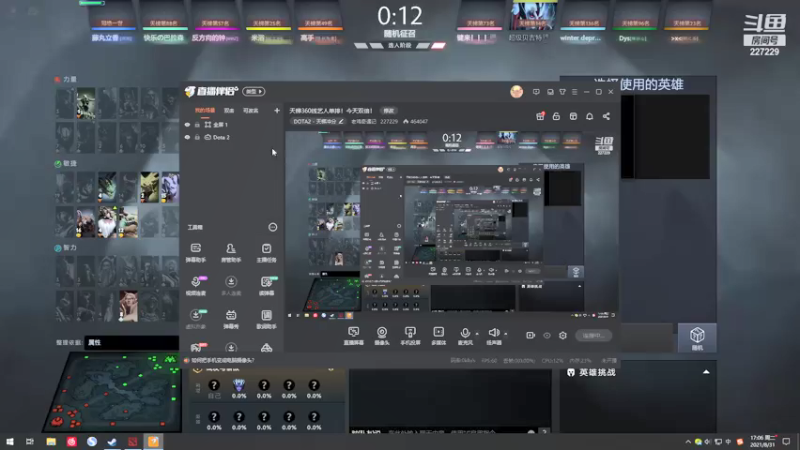Screen dimensions: 800x450
Task: Expand microphone options arrow
Action: [477, 334]
